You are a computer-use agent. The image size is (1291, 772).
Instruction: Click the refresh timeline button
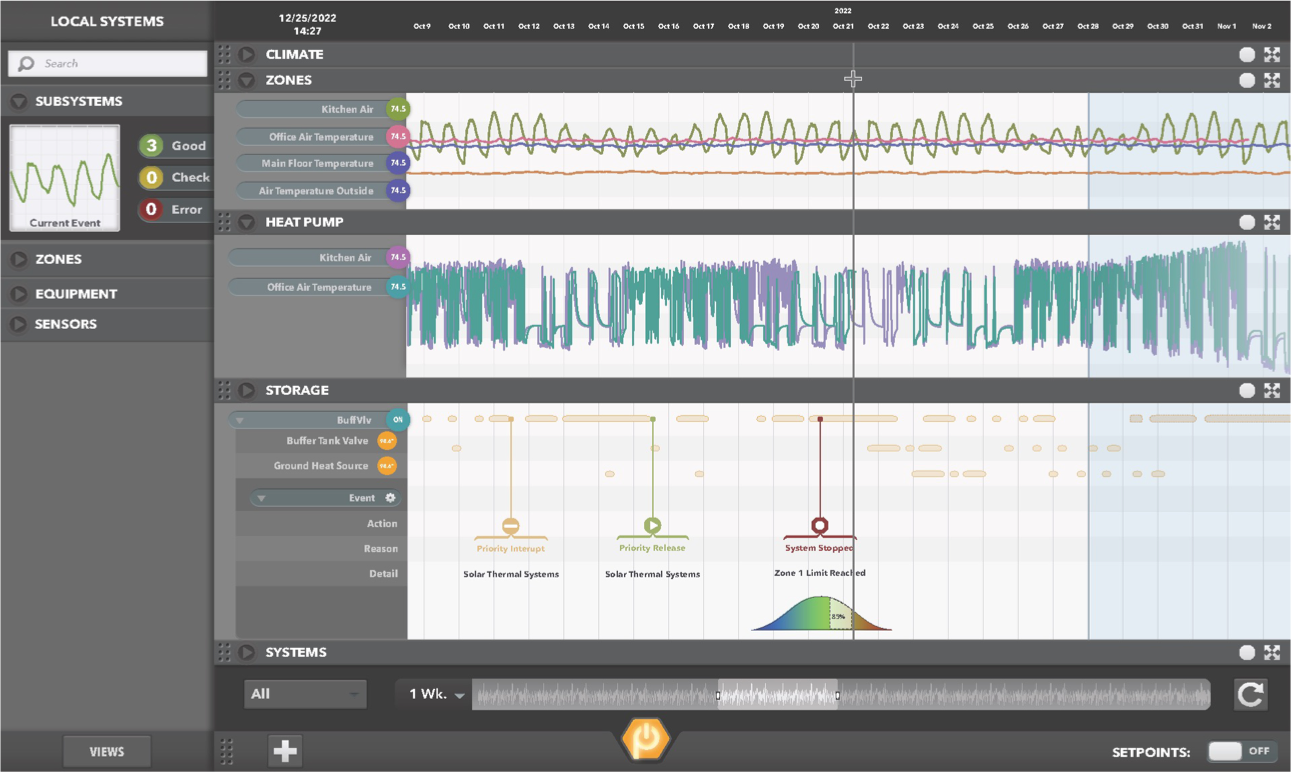pyautogui.click(x=1250, y=694)
